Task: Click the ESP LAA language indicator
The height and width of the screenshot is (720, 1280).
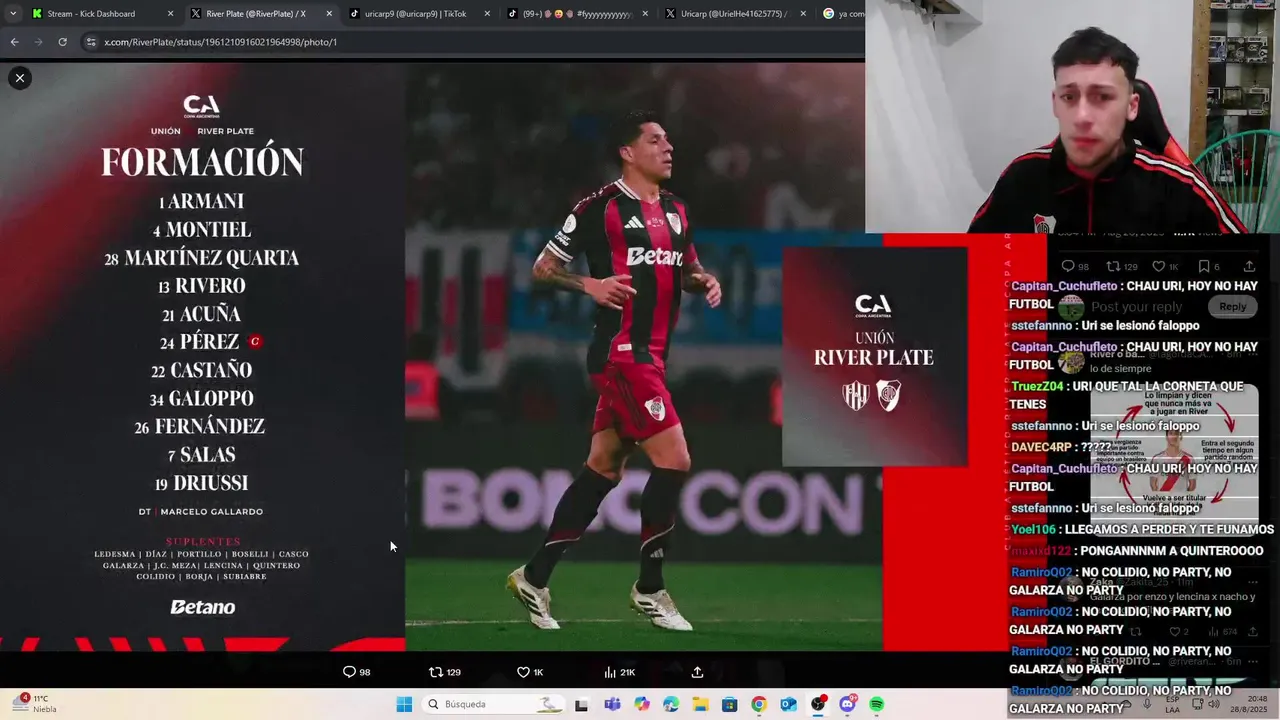Action: [x=1175, y=704]
